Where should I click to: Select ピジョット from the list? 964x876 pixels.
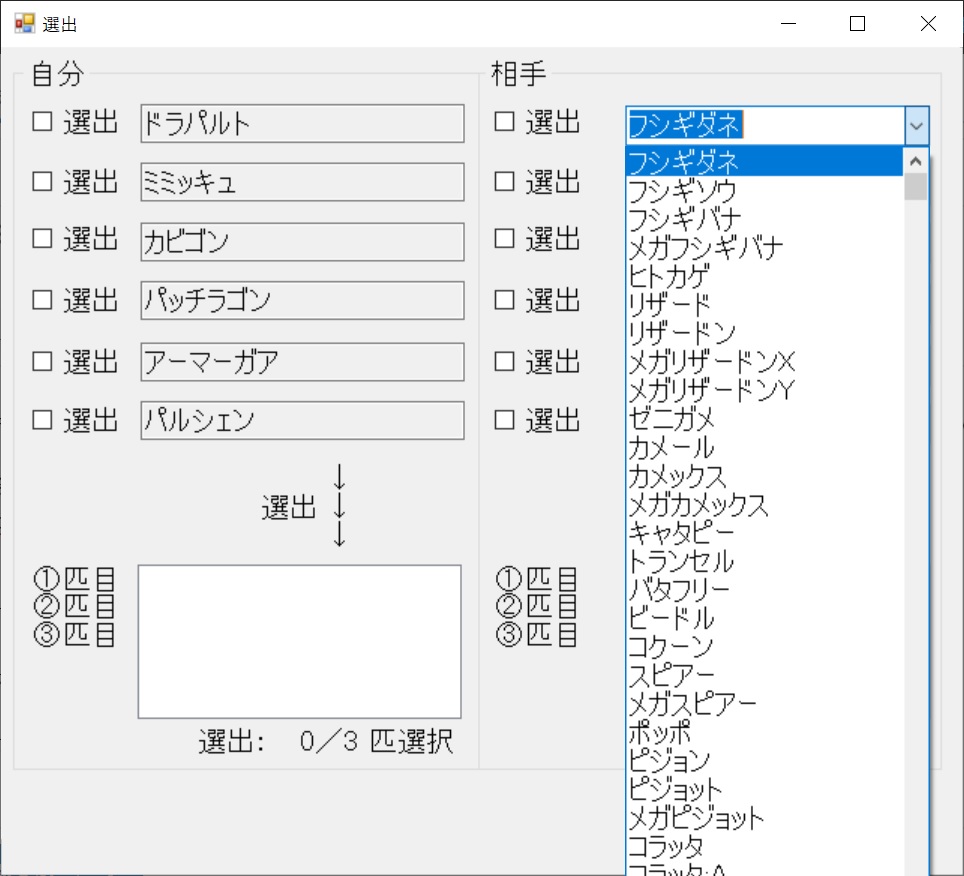(764, 791)
